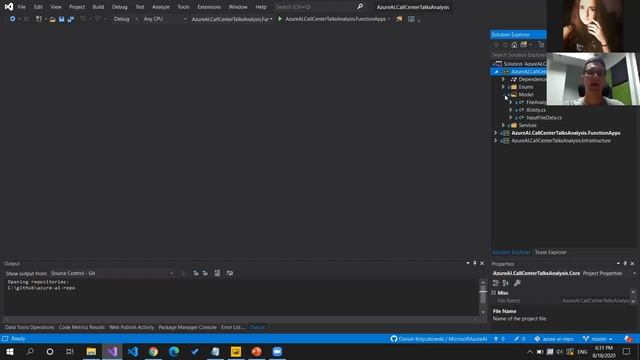The image size is (640, 360).
Task: Open File Explorer from the taskbar
Action: tap(91, 351)
